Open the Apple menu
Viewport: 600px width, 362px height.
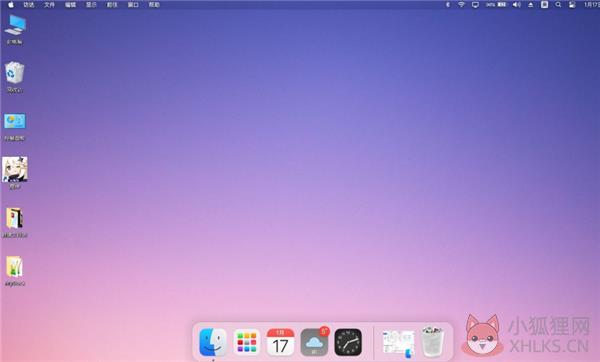11,5
